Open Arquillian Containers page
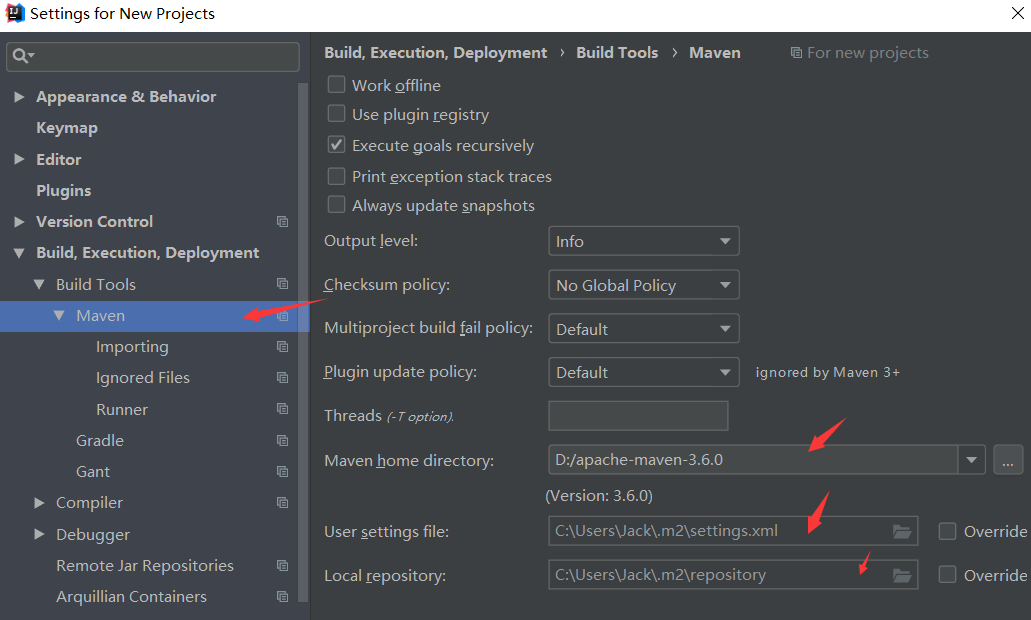The width and height of the screenshot is (1031, 620). click(x=132, y=596)
